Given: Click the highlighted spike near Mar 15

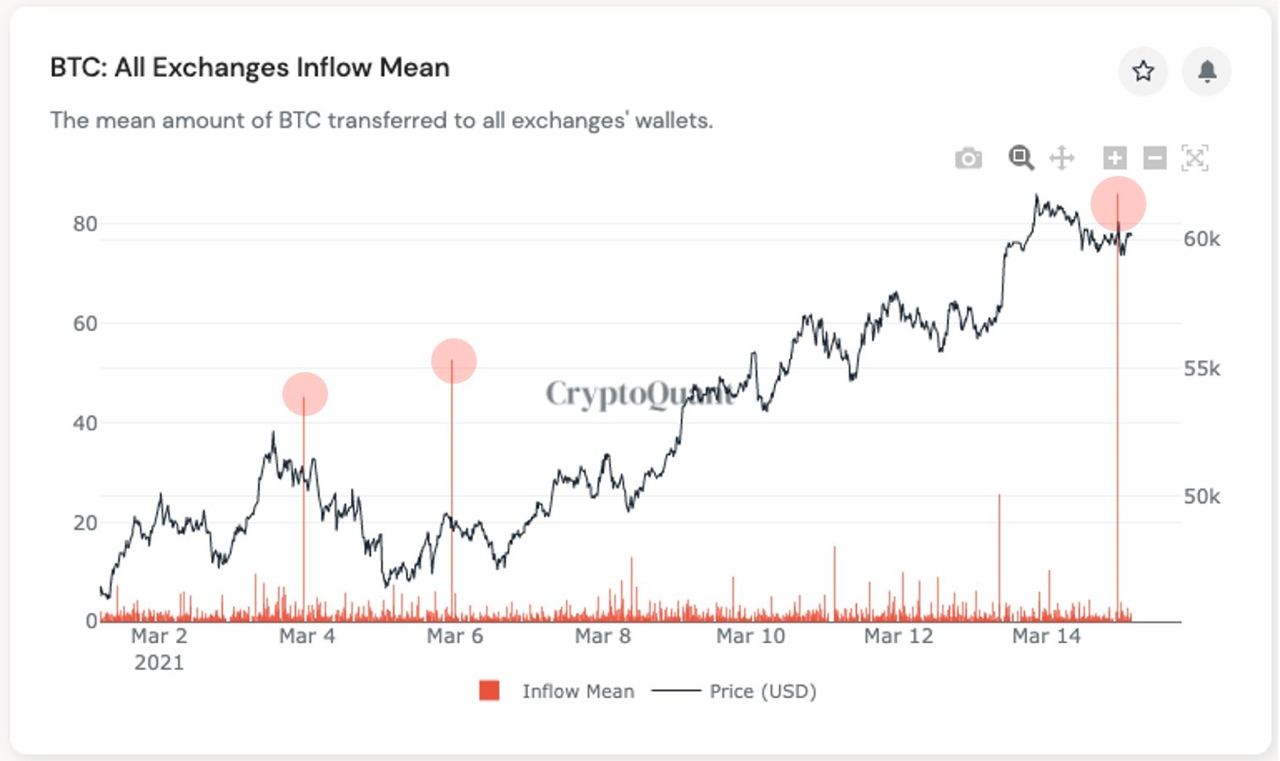Looking at the screenshot, I should pos(1119,202).
